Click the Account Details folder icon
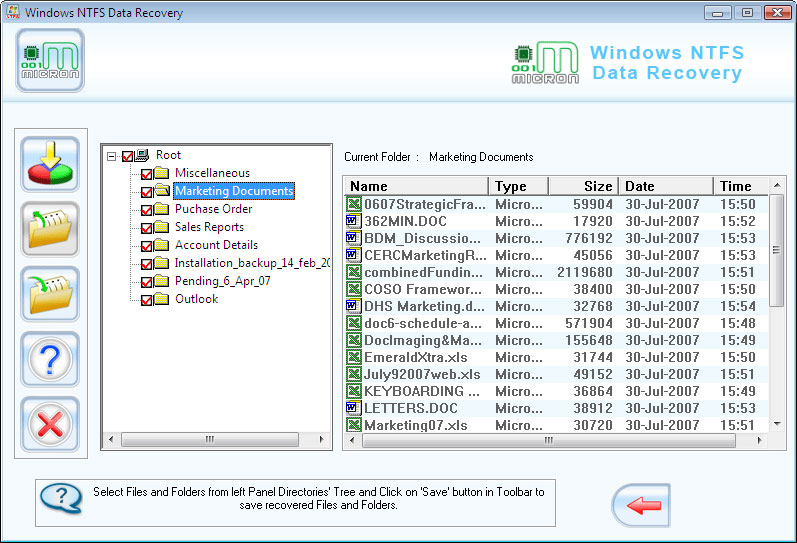The image size is (797, 543). (162, 245)
